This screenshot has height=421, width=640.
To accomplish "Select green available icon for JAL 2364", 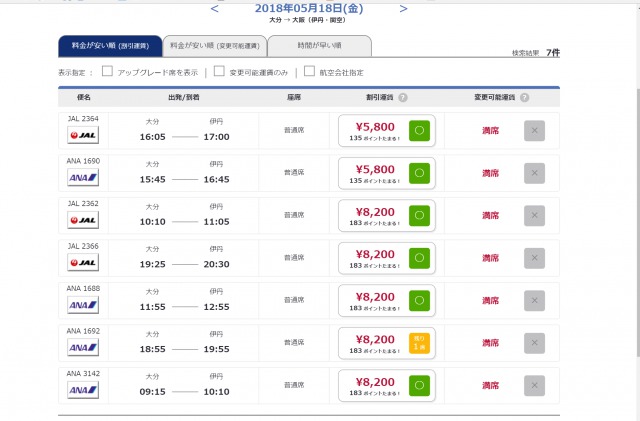I will (x=419, y=131).
